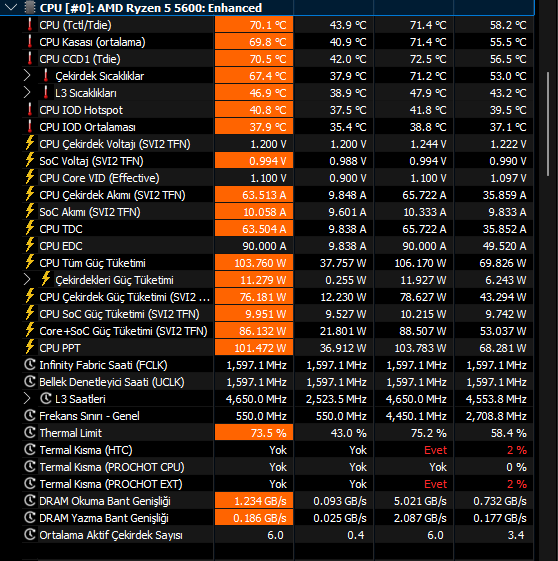
Task: Select the CPU TDC label
Action: 61,229
